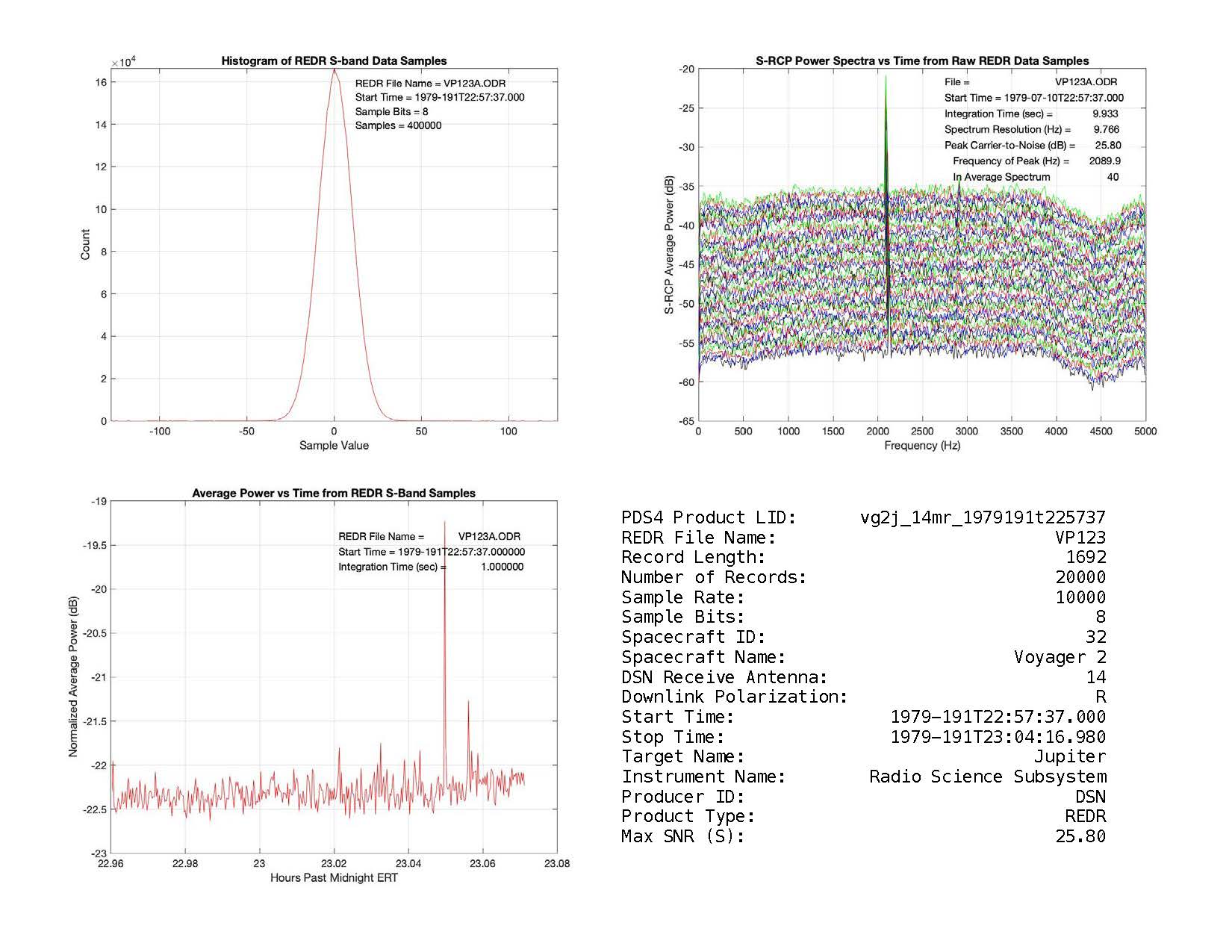This screenshot has width=1232, height=952.
Task: Click the Average Power vs Time title
Action: tap(334, 494)
